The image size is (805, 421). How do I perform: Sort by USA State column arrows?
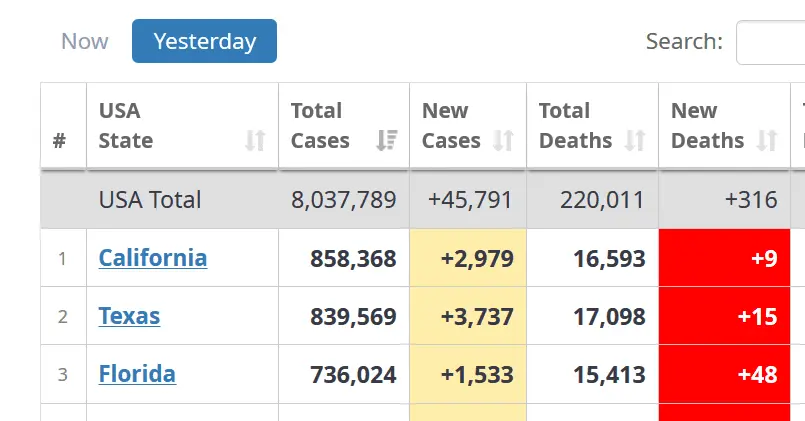[x=255, y=141]
